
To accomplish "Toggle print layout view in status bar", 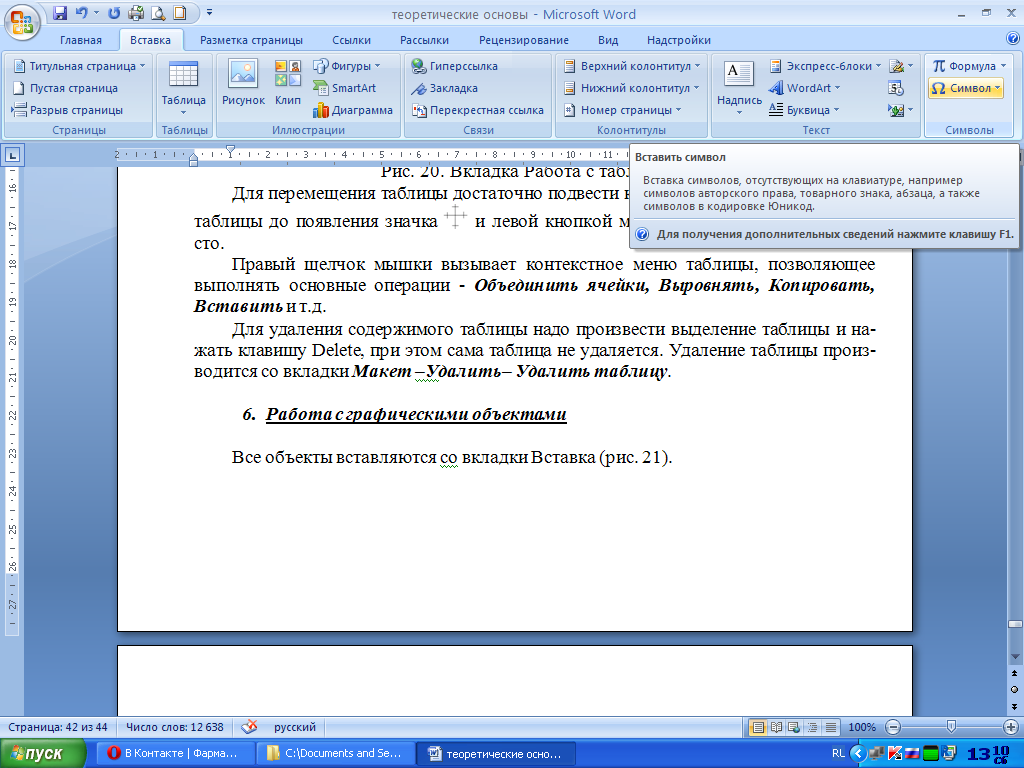I will tap(758, 727).
